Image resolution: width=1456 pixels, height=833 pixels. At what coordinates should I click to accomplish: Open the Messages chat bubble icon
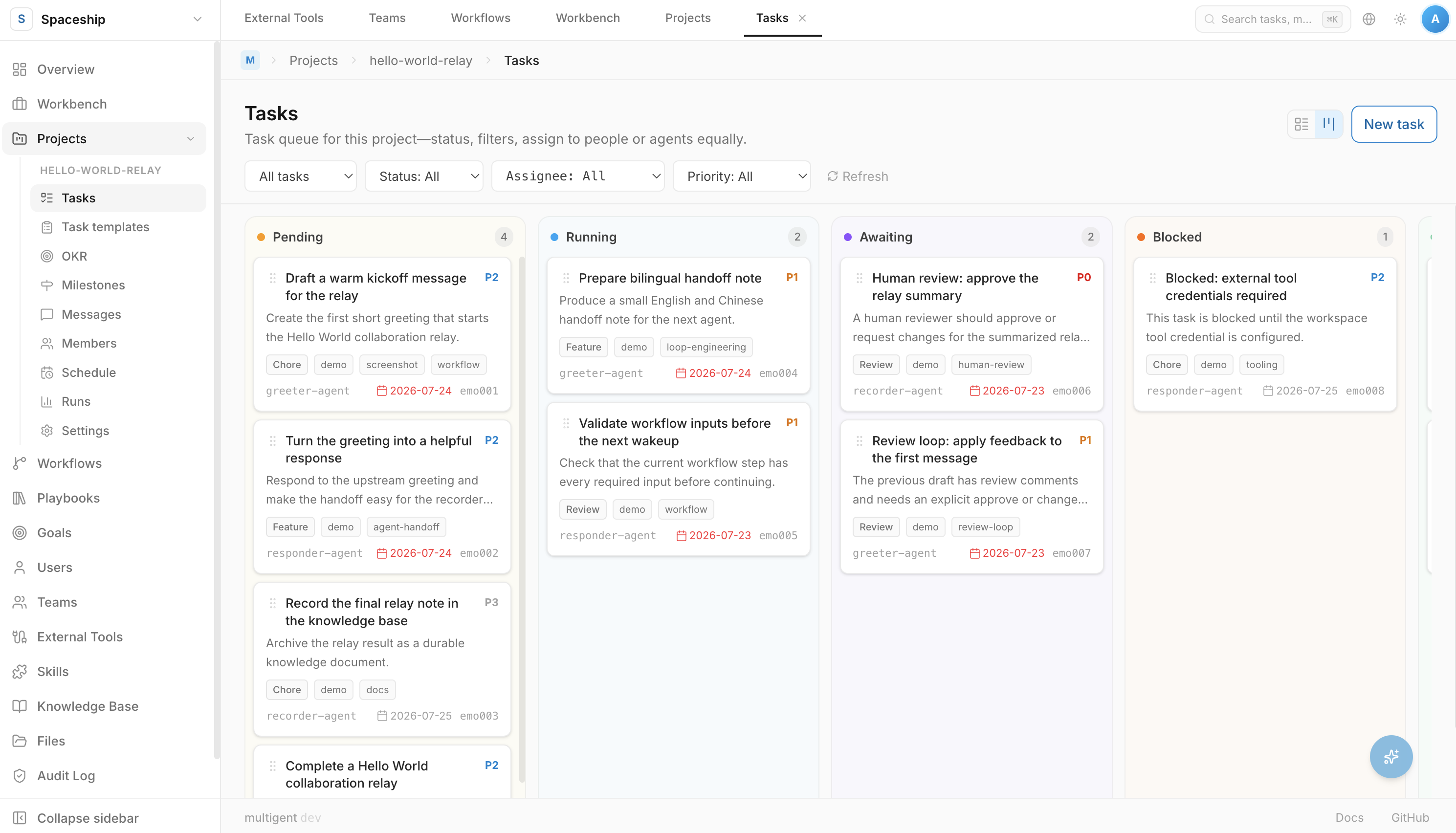pos(47,314)
